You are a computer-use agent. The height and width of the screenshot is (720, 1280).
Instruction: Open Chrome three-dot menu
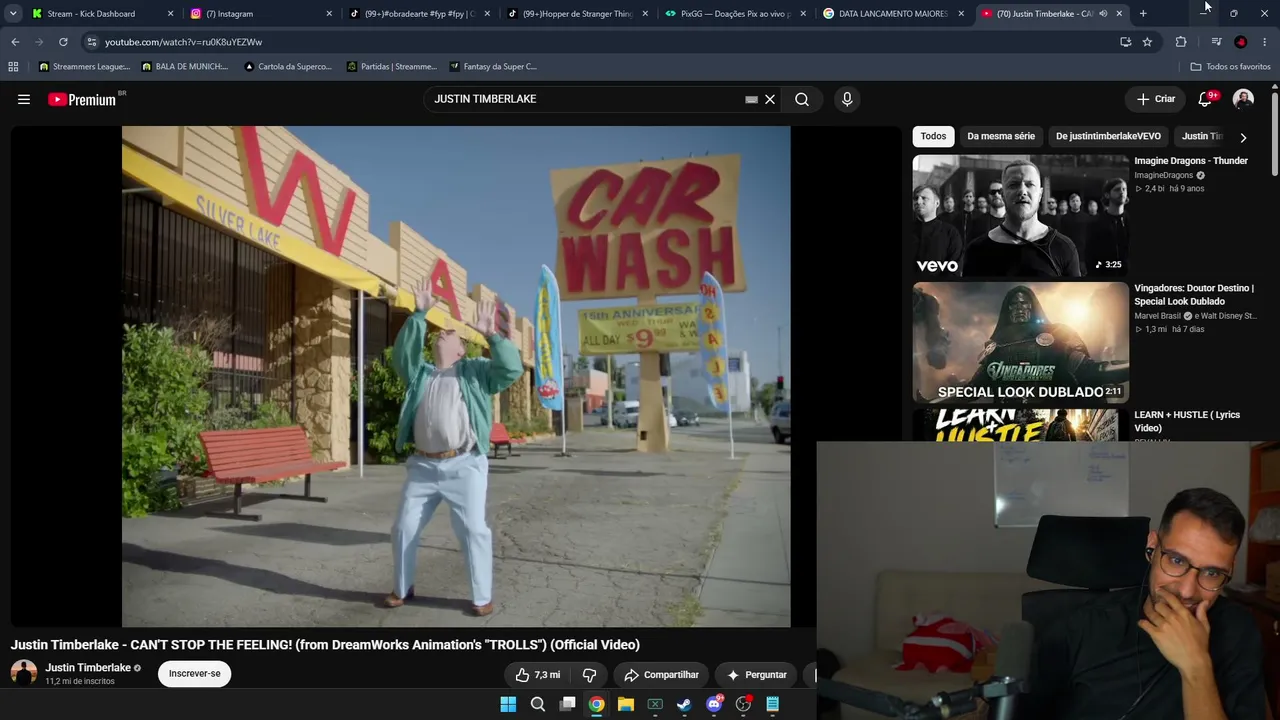1265,42
